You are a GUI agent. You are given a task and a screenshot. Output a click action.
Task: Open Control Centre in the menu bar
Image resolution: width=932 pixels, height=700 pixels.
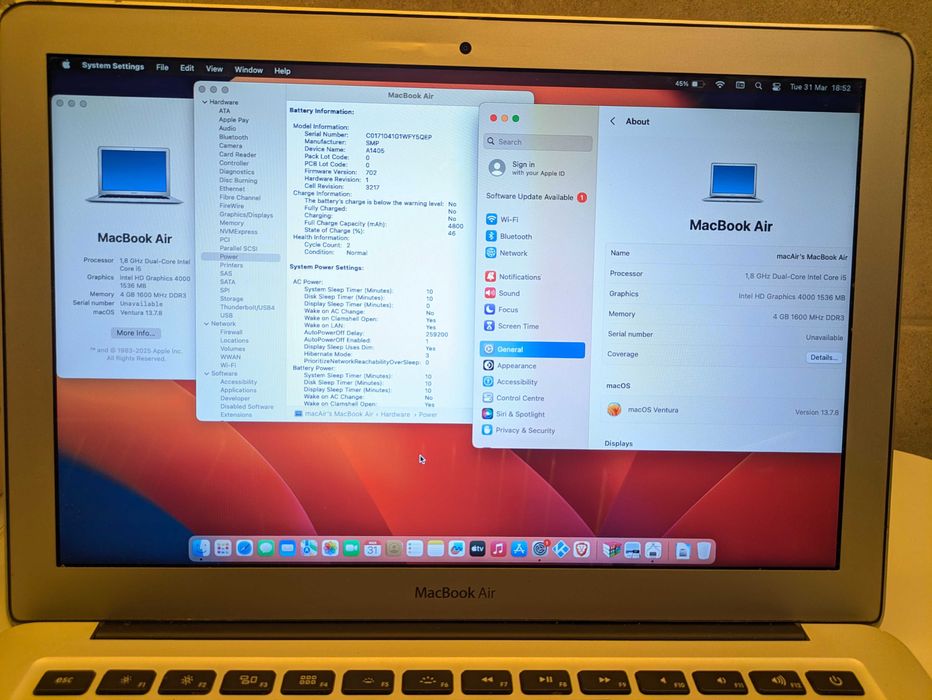[x=776, y=86]
